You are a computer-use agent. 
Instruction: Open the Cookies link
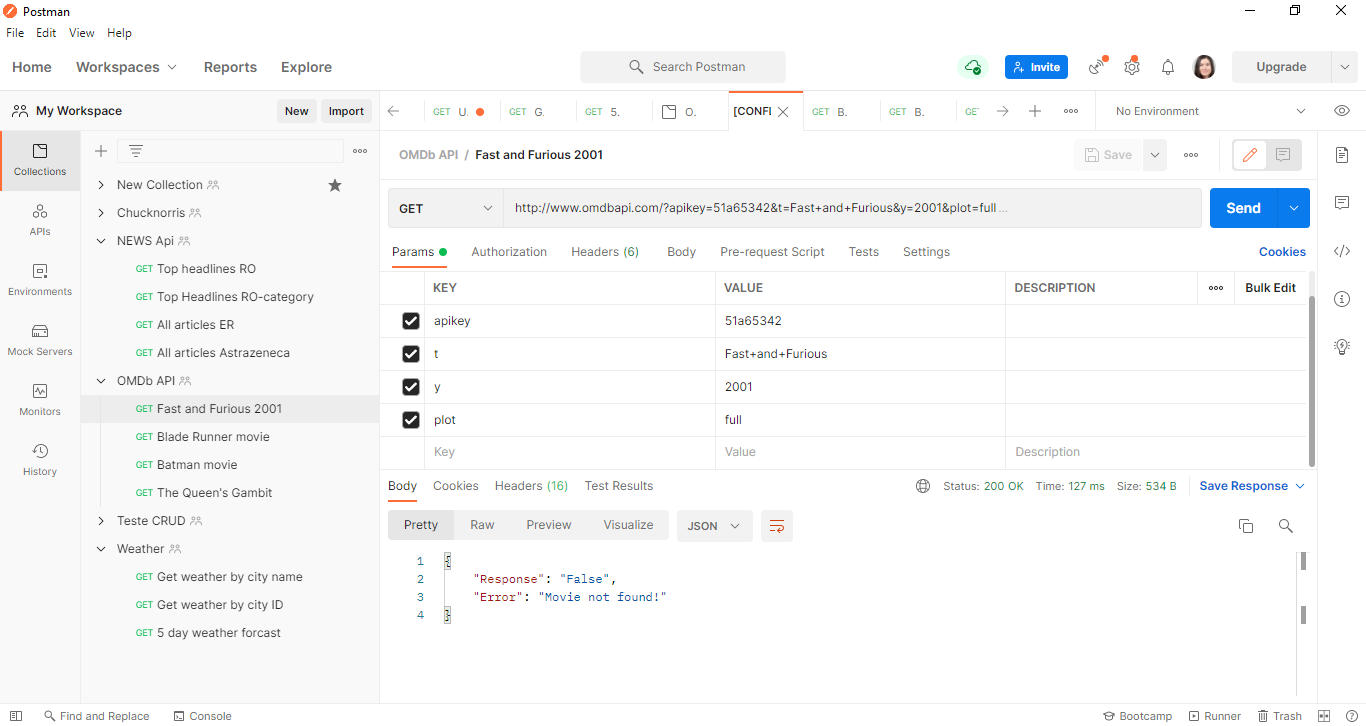(x=1282, y=252)
